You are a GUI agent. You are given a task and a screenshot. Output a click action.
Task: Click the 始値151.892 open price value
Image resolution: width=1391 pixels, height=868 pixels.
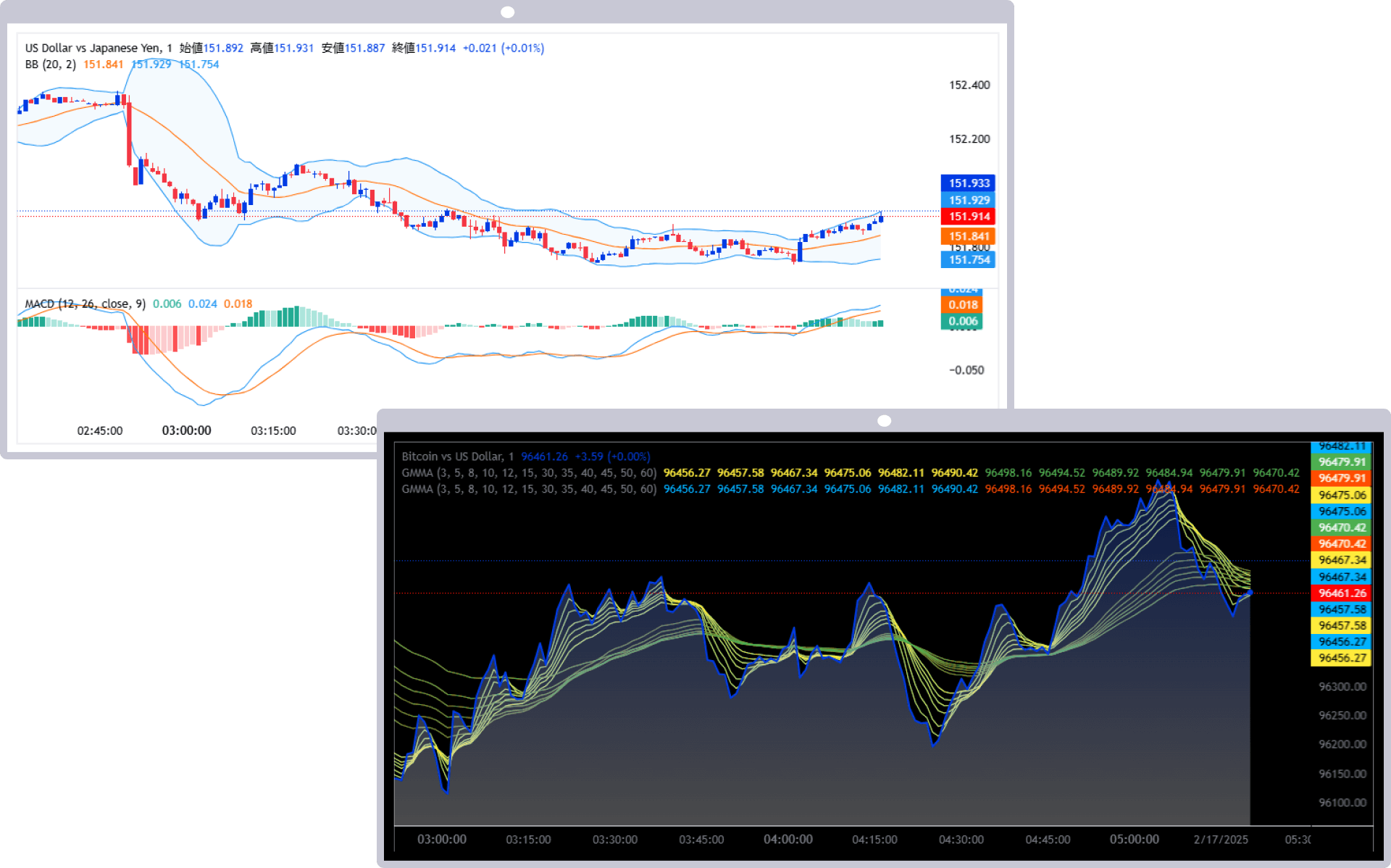click(x=212, y=48)
